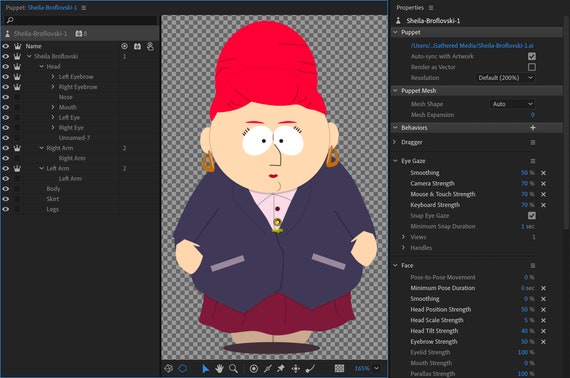This screenshot has height=378, width=570.
Task: Expand the Left Eye group
Action: click(x=53, y=117)
